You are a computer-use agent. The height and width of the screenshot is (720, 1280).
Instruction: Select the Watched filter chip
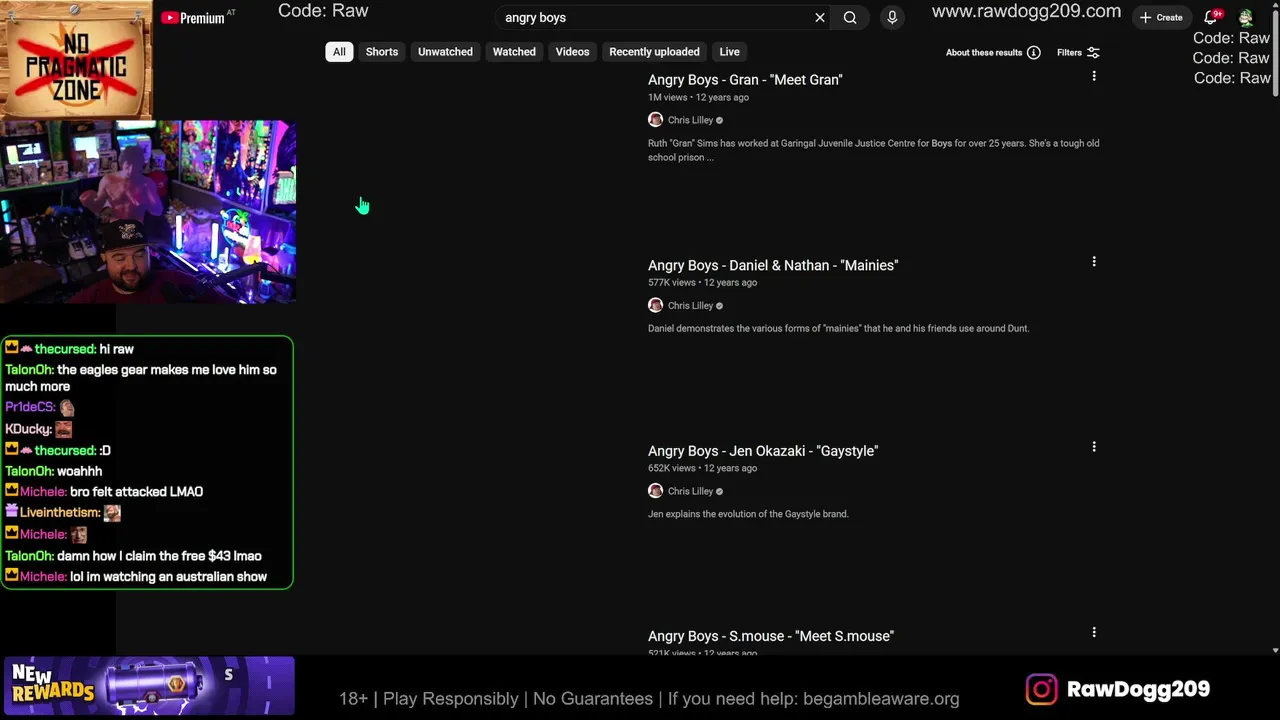514,52
